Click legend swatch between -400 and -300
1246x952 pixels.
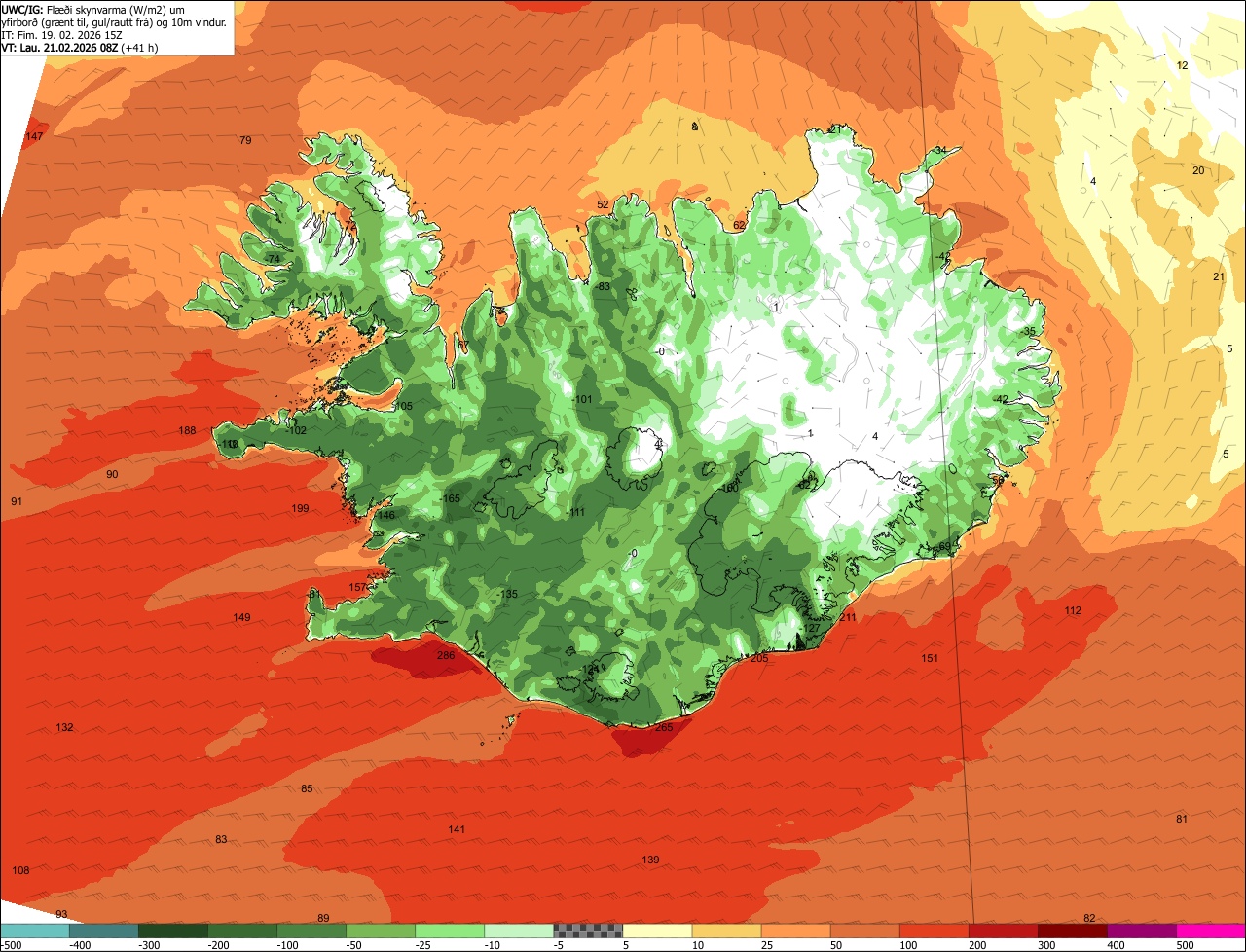point(104,931)
